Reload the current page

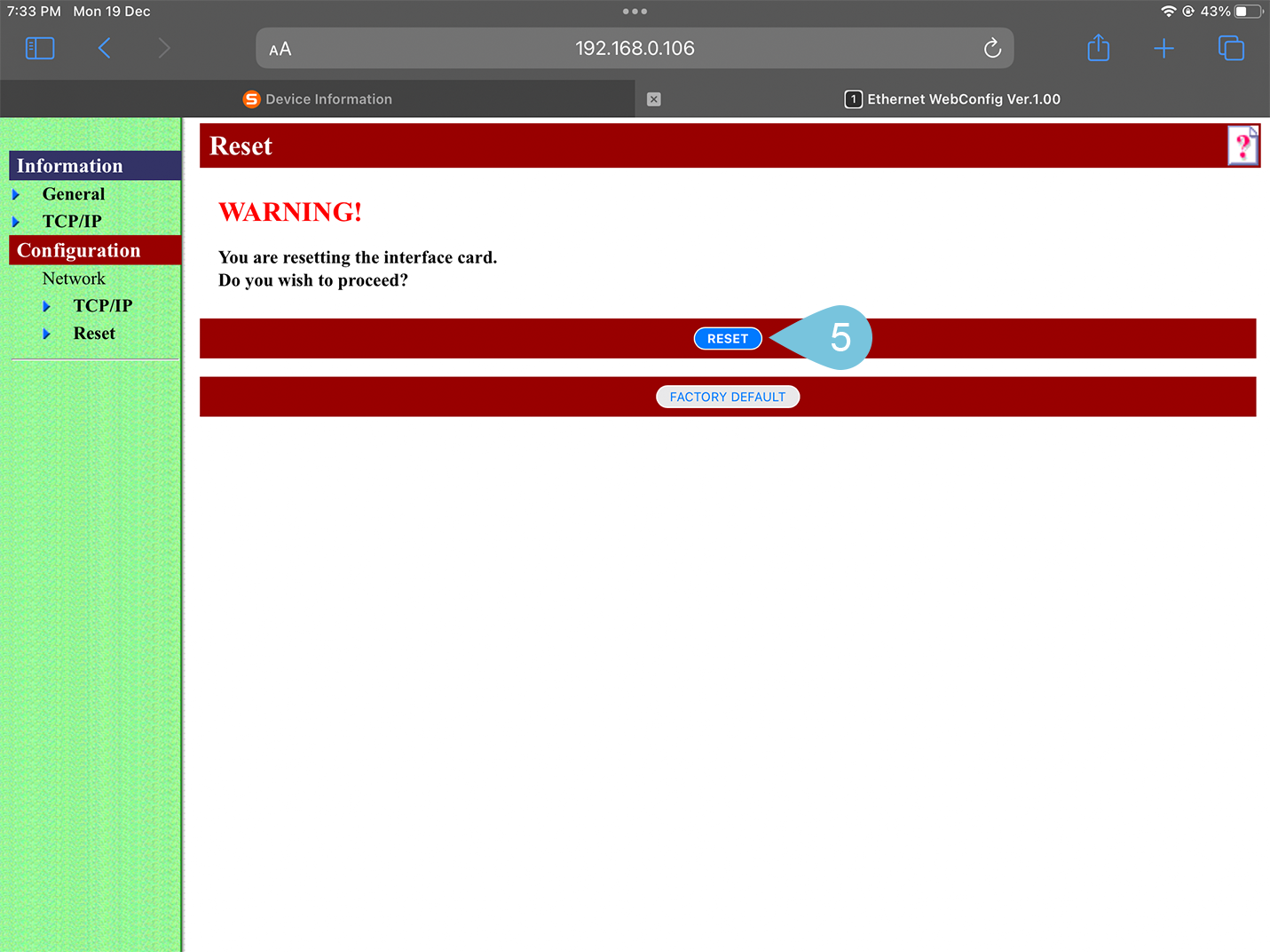coord(992,49)
